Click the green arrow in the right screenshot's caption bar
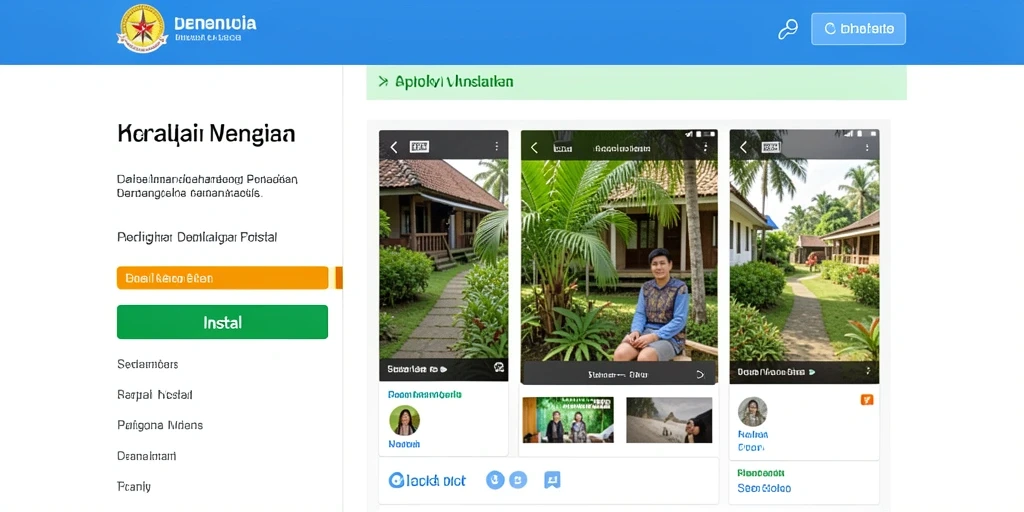 [812, 372]
